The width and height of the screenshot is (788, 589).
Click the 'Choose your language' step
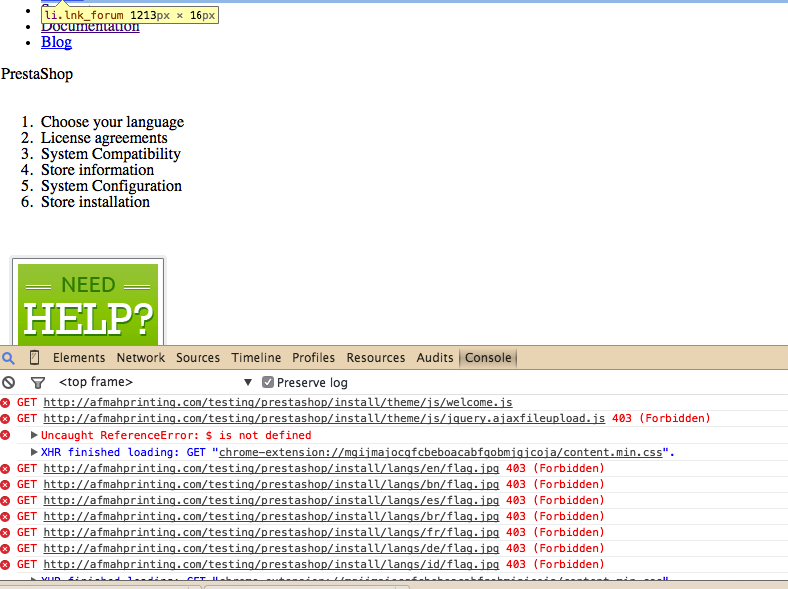(x=113, y=122)
